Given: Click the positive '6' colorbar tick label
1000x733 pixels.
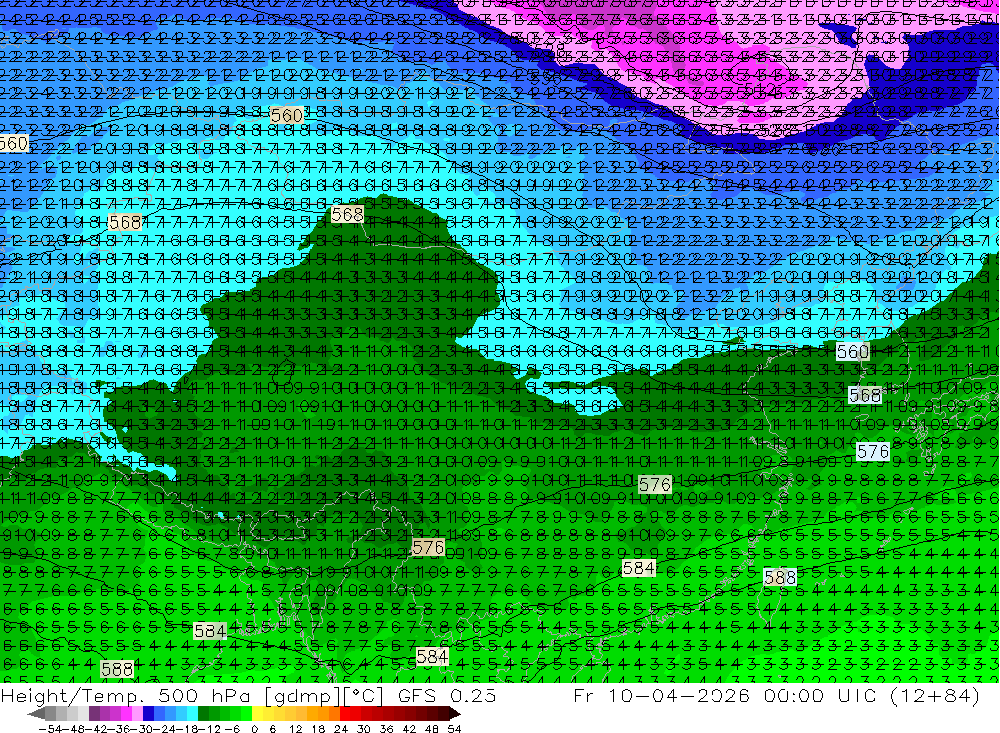Looking at the screenshot, I should click(272, 729).
